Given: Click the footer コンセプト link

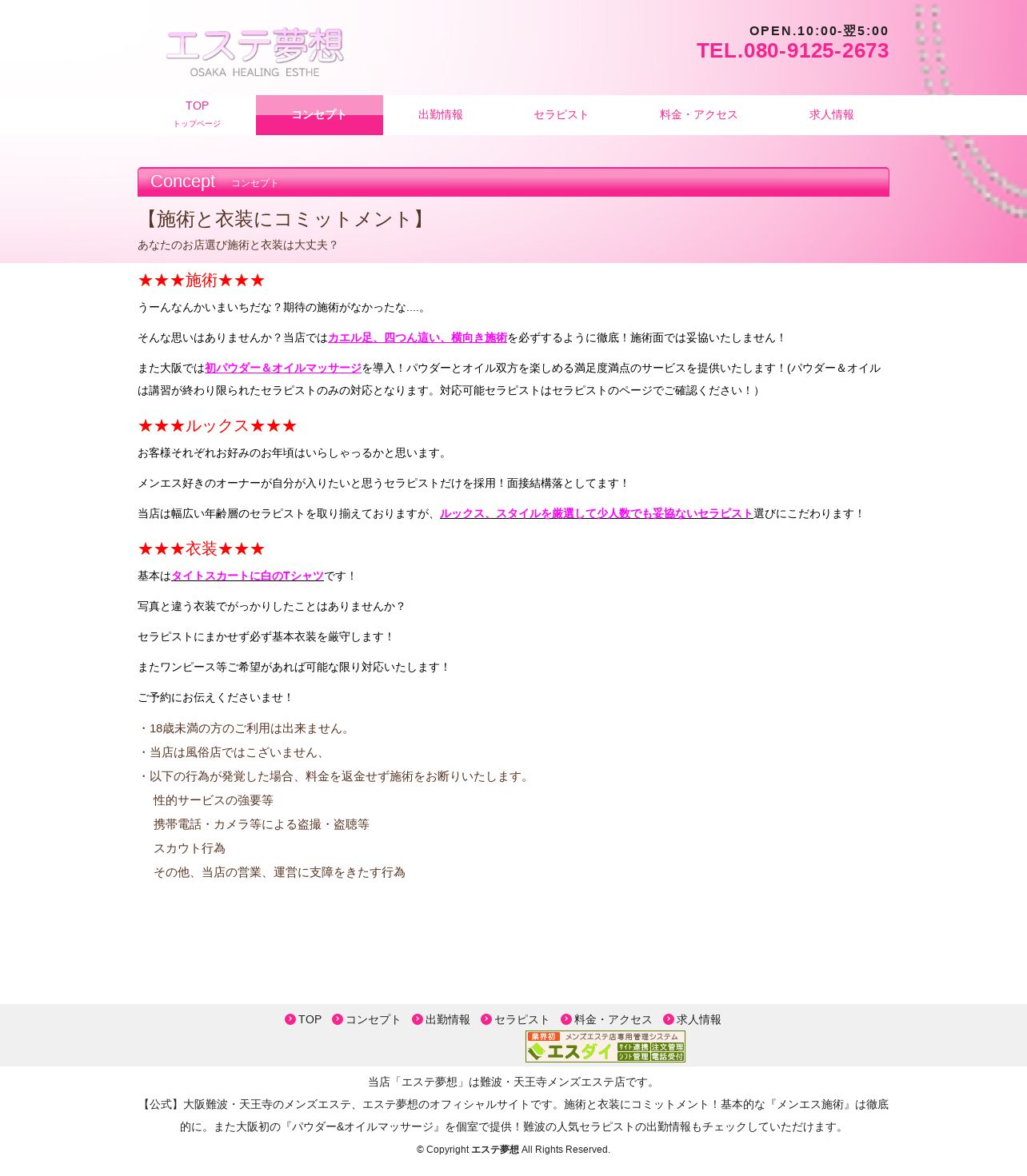Looking at the screenshot, I should [x=373, y=1019].
